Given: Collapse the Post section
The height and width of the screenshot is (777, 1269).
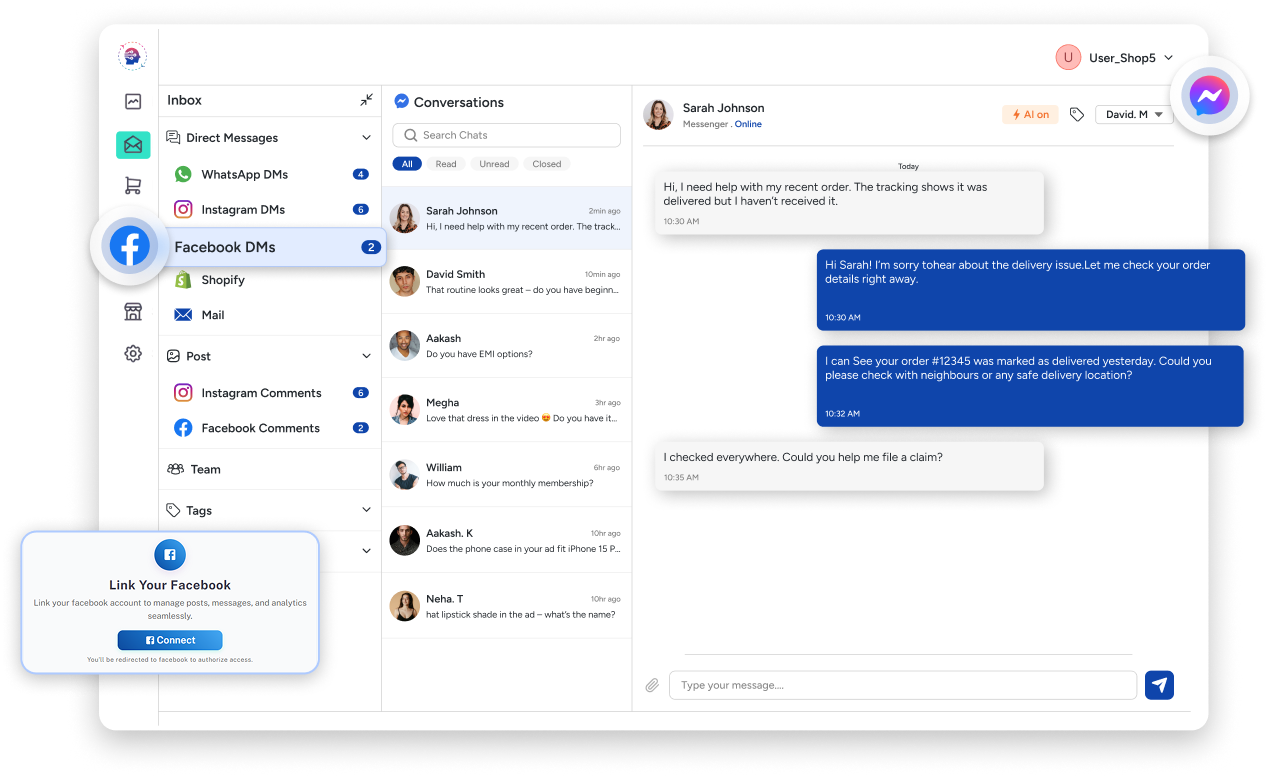Looking at the screenshot, I should coord(367,356).
